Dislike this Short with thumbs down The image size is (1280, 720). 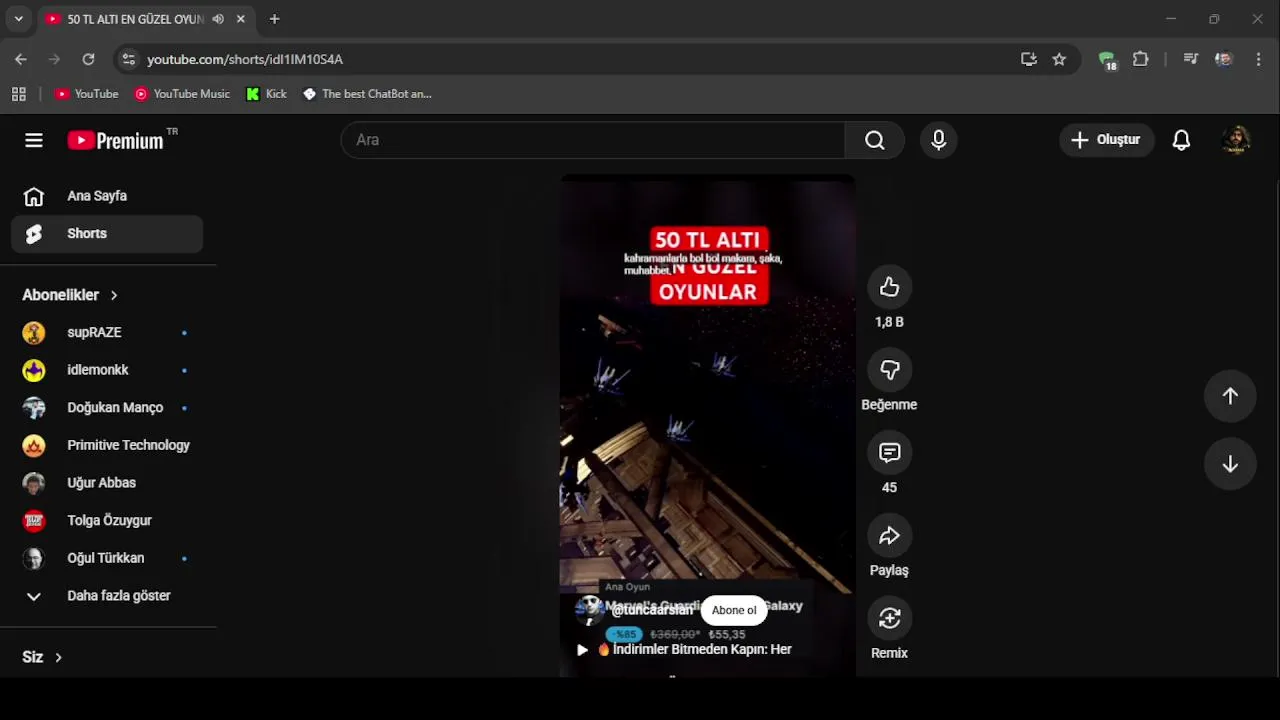pos(889,371)
